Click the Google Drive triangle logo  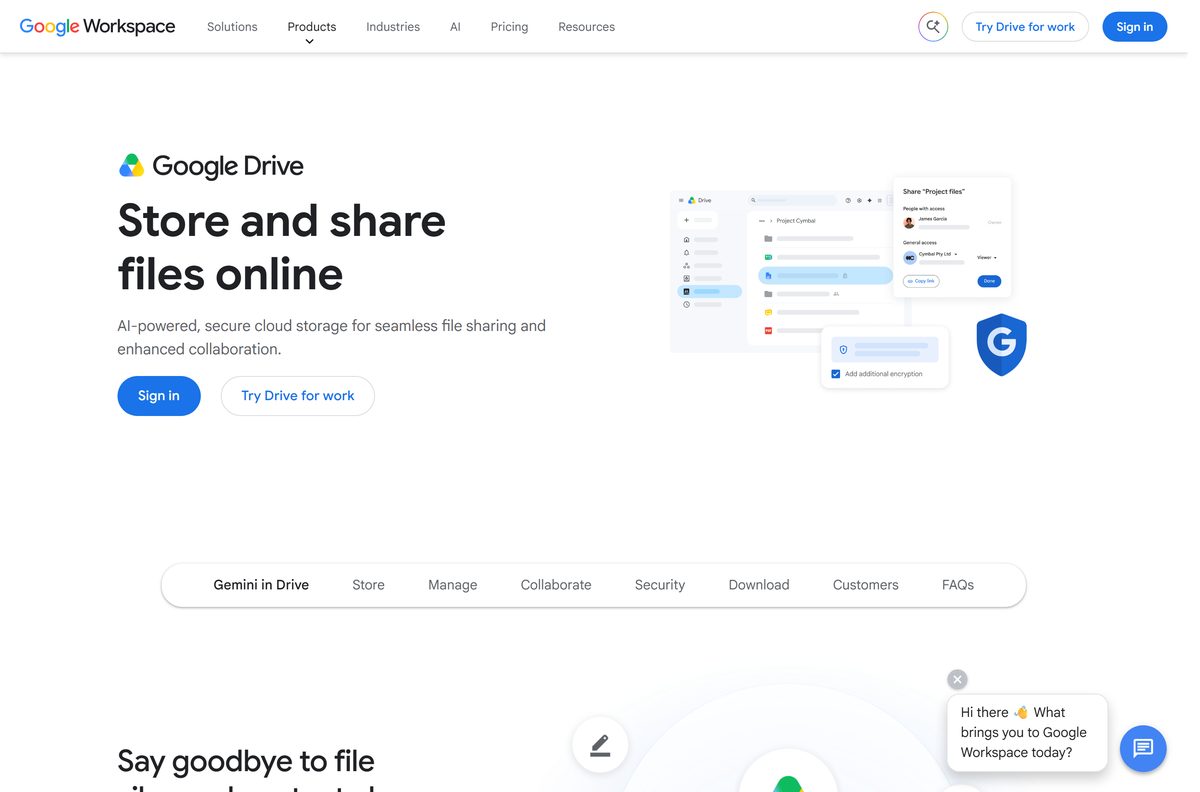pyautogui.click(x=131, y=166)
